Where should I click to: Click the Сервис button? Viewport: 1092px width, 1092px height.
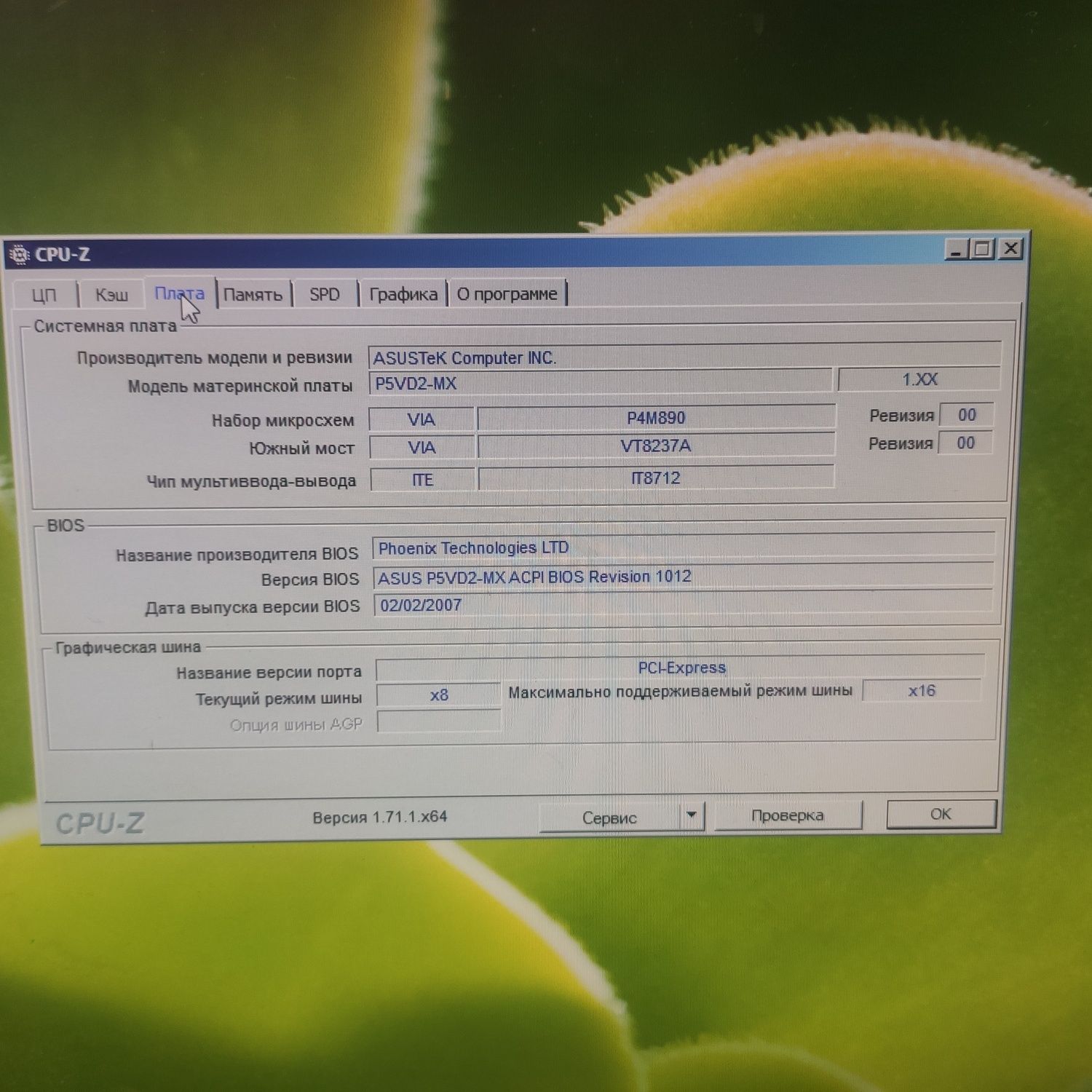point(610,818)
